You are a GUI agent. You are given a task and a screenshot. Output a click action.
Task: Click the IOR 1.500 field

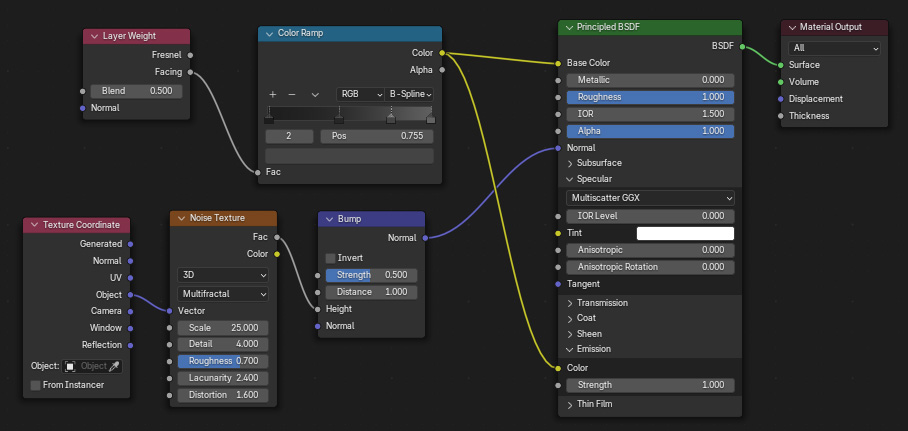[x=650, y=114]
